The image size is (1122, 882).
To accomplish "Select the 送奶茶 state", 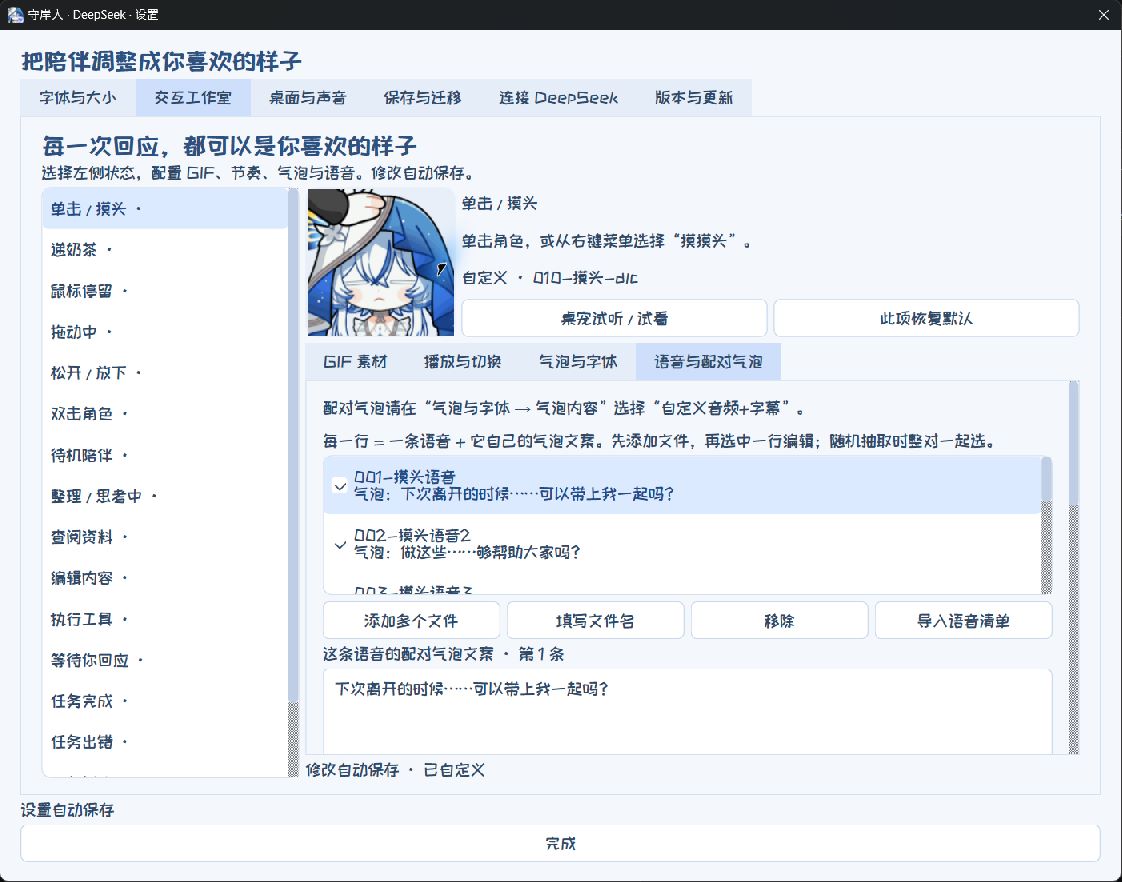I will (165, 250).
